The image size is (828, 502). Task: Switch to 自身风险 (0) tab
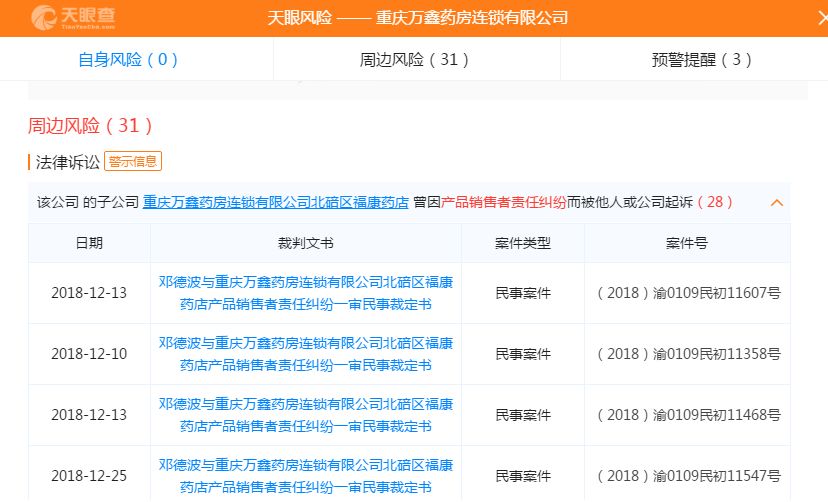pyautogui.click(x=128, y=59)
